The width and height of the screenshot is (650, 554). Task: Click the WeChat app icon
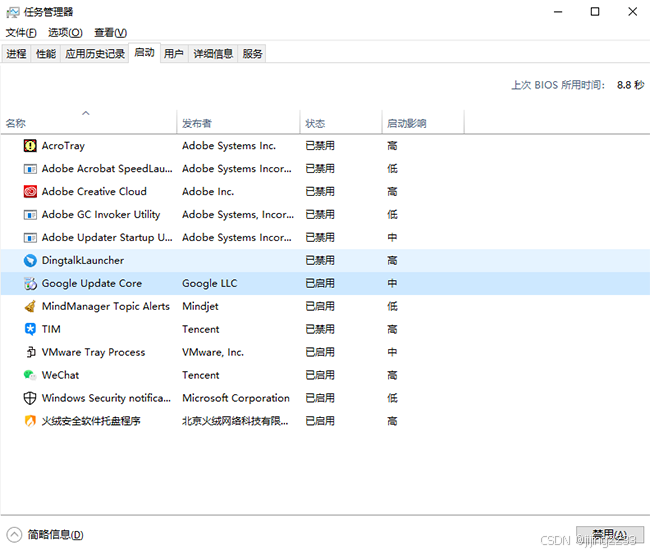pyautogui.click(x=30, y=375)
